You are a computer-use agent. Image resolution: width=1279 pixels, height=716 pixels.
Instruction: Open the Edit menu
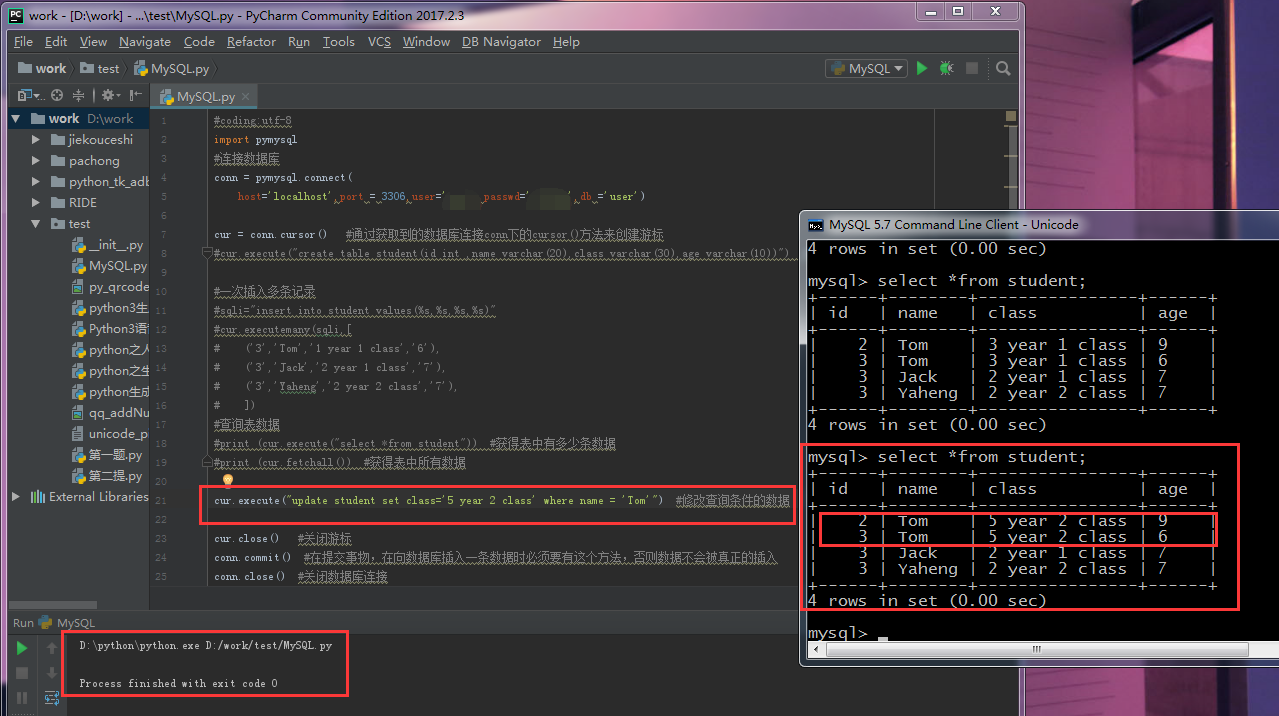pyautogui.click(x=56, y=42)
